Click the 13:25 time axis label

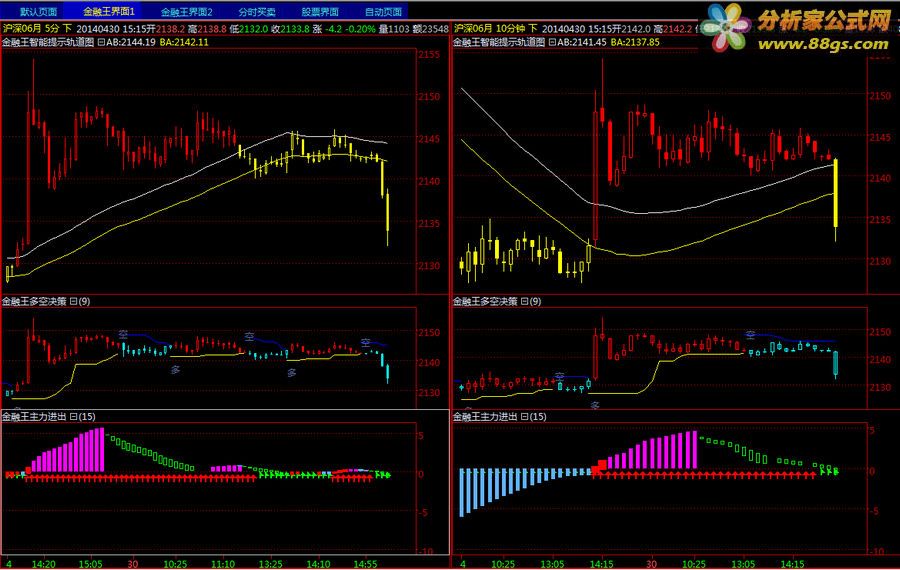[270, 564]
